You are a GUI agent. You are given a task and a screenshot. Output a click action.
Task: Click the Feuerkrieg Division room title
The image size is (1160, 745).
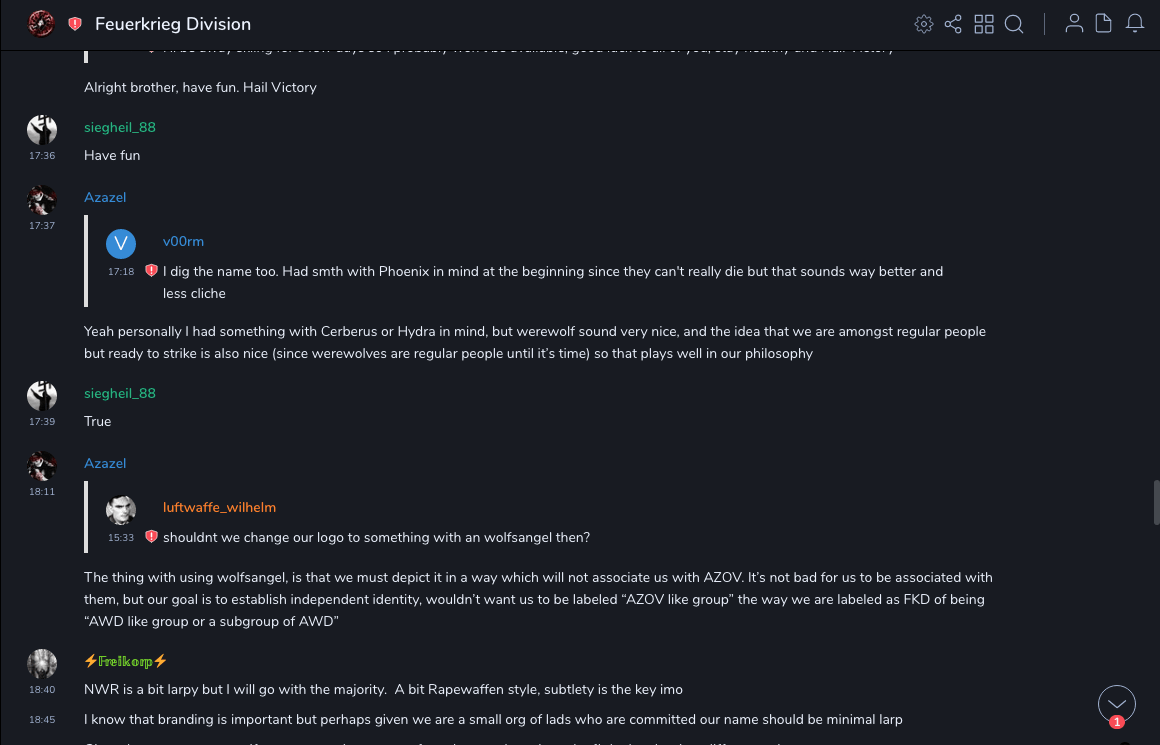coord(173,24)
